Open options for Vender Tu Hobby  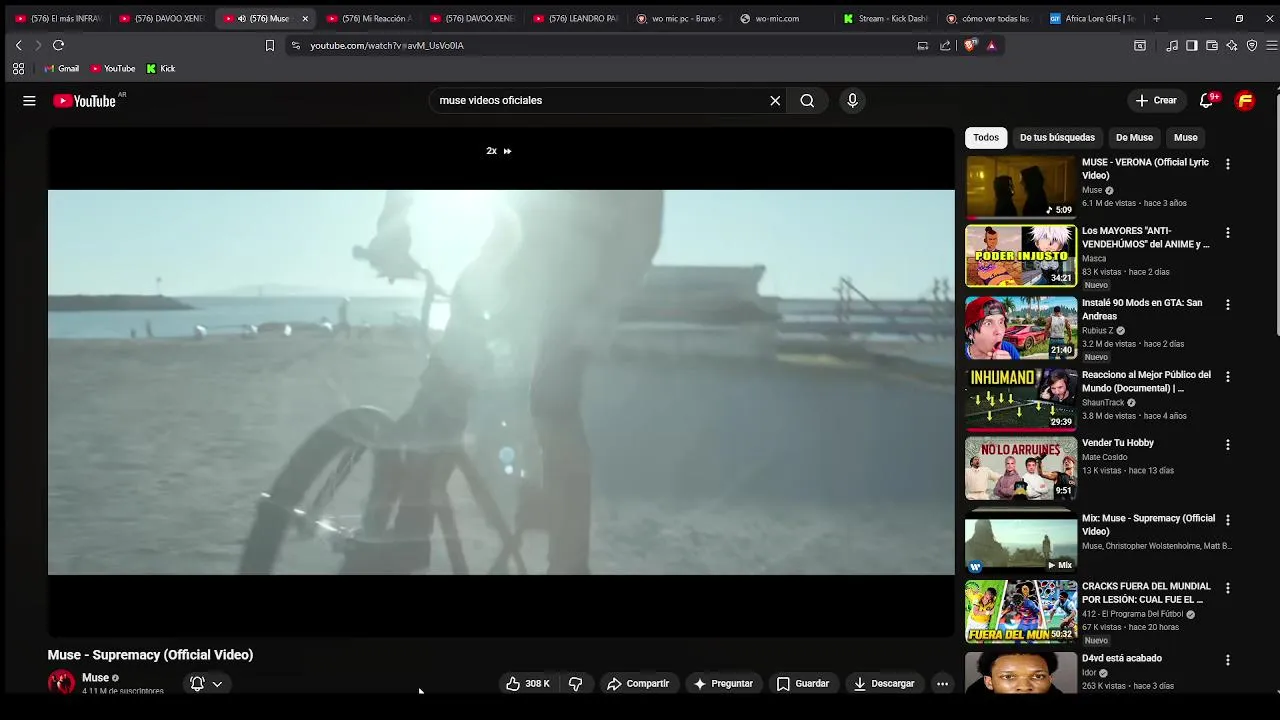(x=1228, y=445)
